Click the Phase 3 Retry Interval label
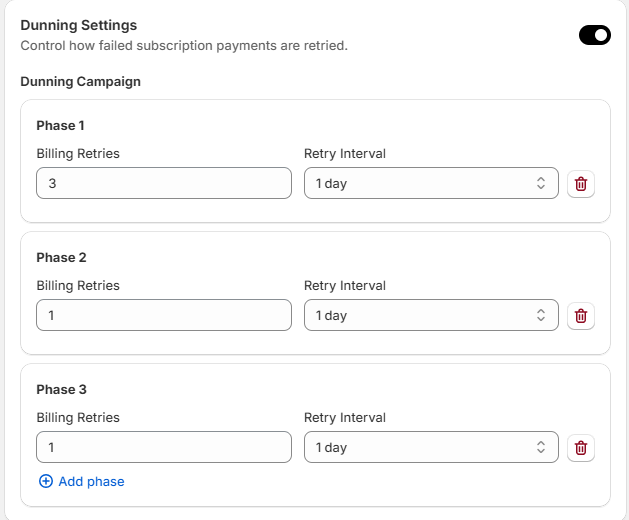Viewport: 629px width, 520px height. tap(344, 417)
